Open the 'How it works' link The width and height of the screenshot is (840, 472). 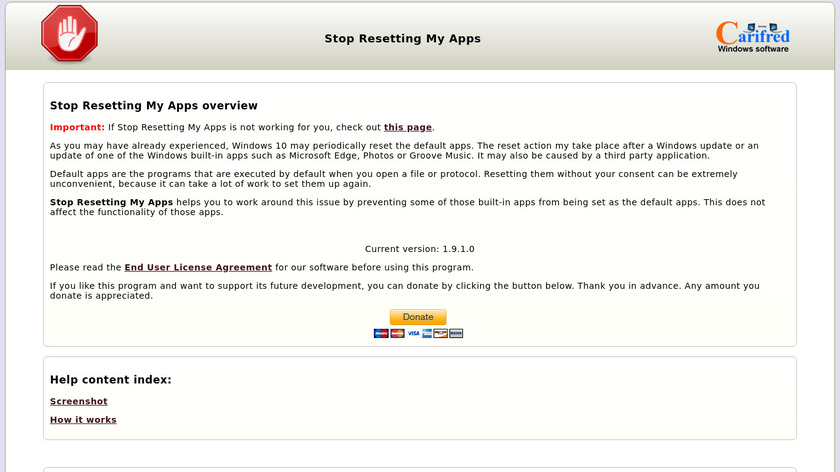(83, 419)
